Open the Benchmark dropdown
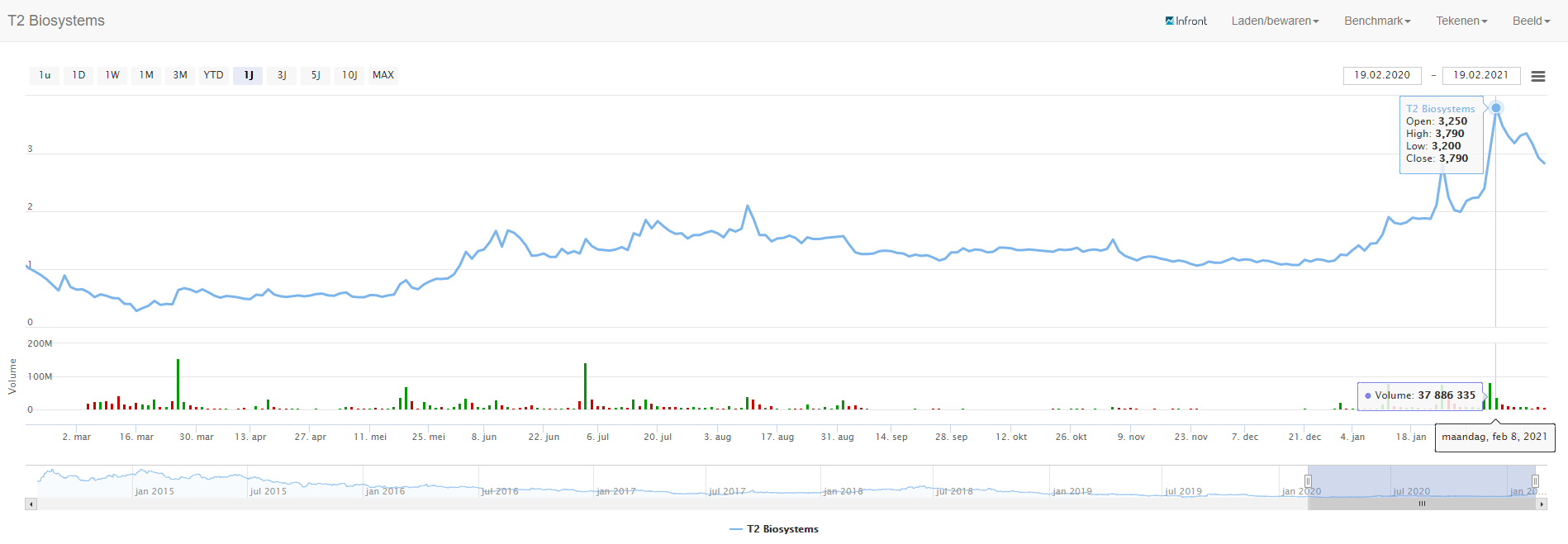 coord(1377,21)
